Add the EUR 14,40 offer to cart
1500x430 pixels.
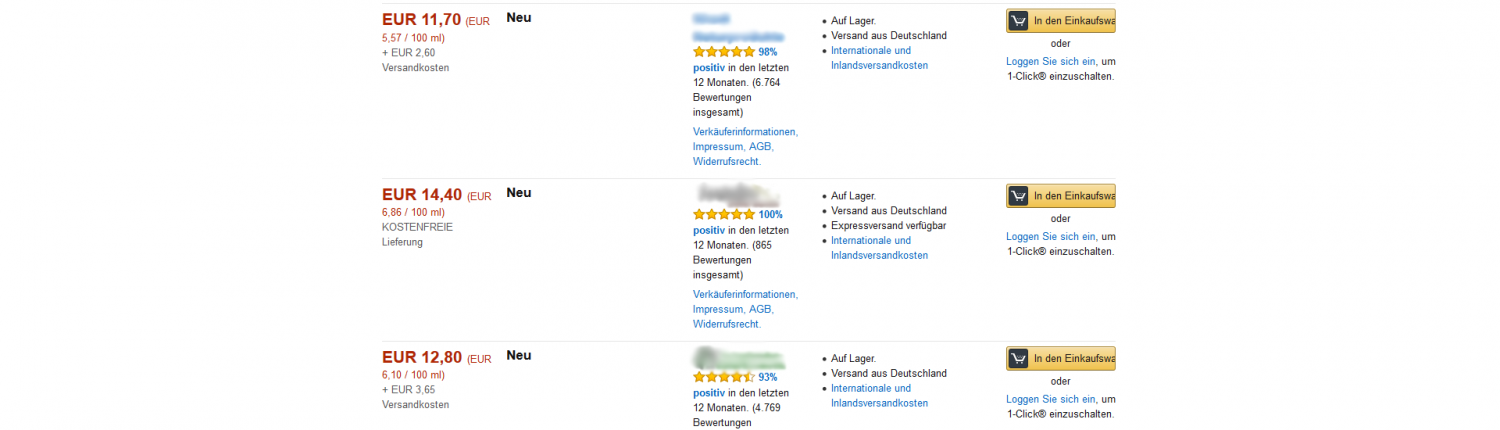pyautogui.click(x=1061, y=196)
